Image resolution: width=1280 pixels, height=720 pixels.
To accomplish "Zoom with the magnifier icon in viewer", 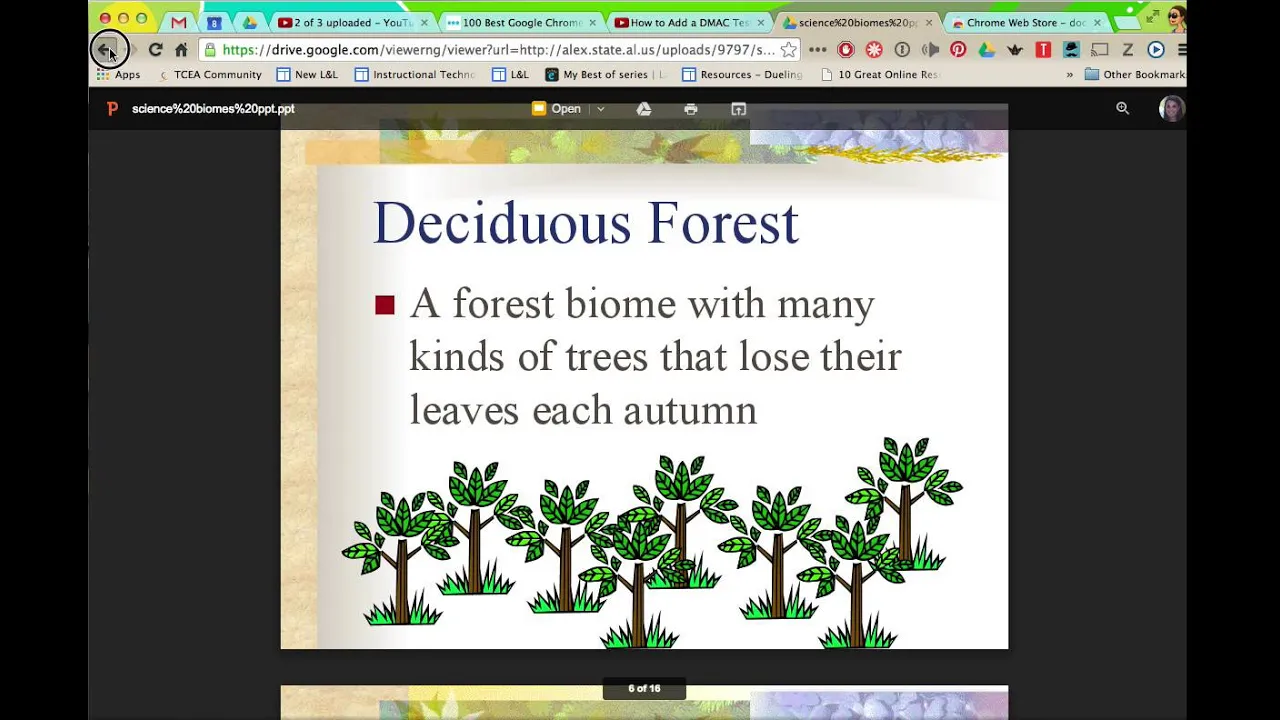I will pyautogui.click(x=1123, y=109).
